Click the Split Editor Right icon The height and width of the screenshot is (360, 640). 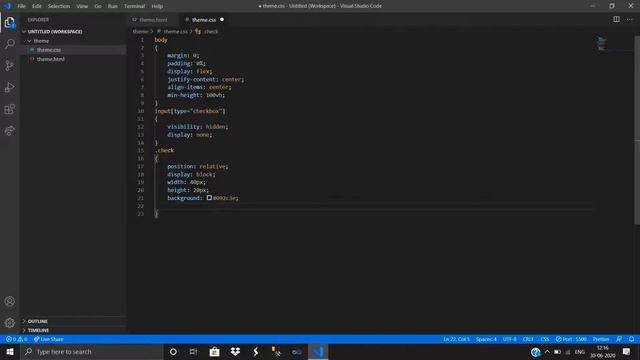click(x=616, y=19)
